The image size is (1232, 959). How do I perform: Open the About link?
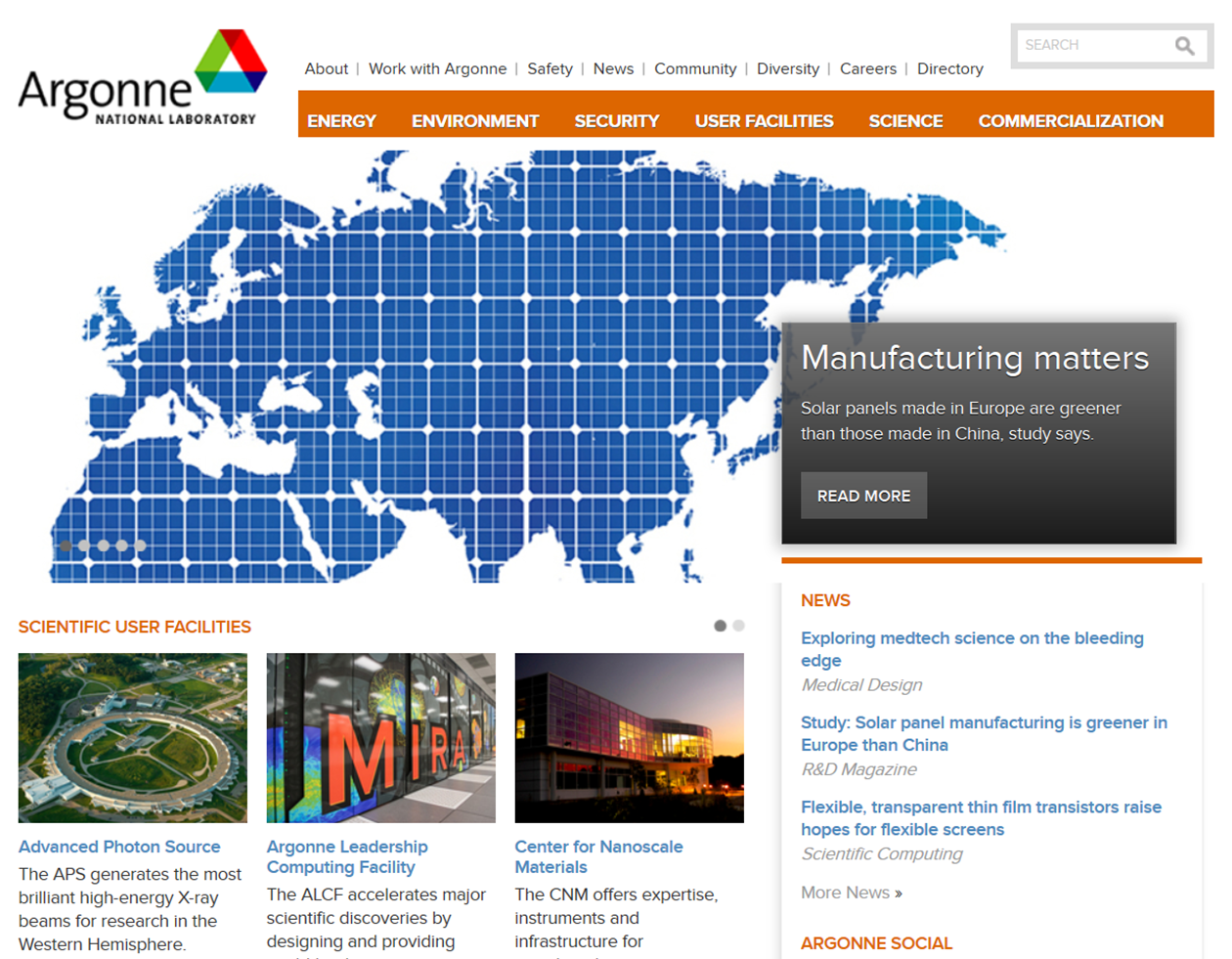coord(326,68)
